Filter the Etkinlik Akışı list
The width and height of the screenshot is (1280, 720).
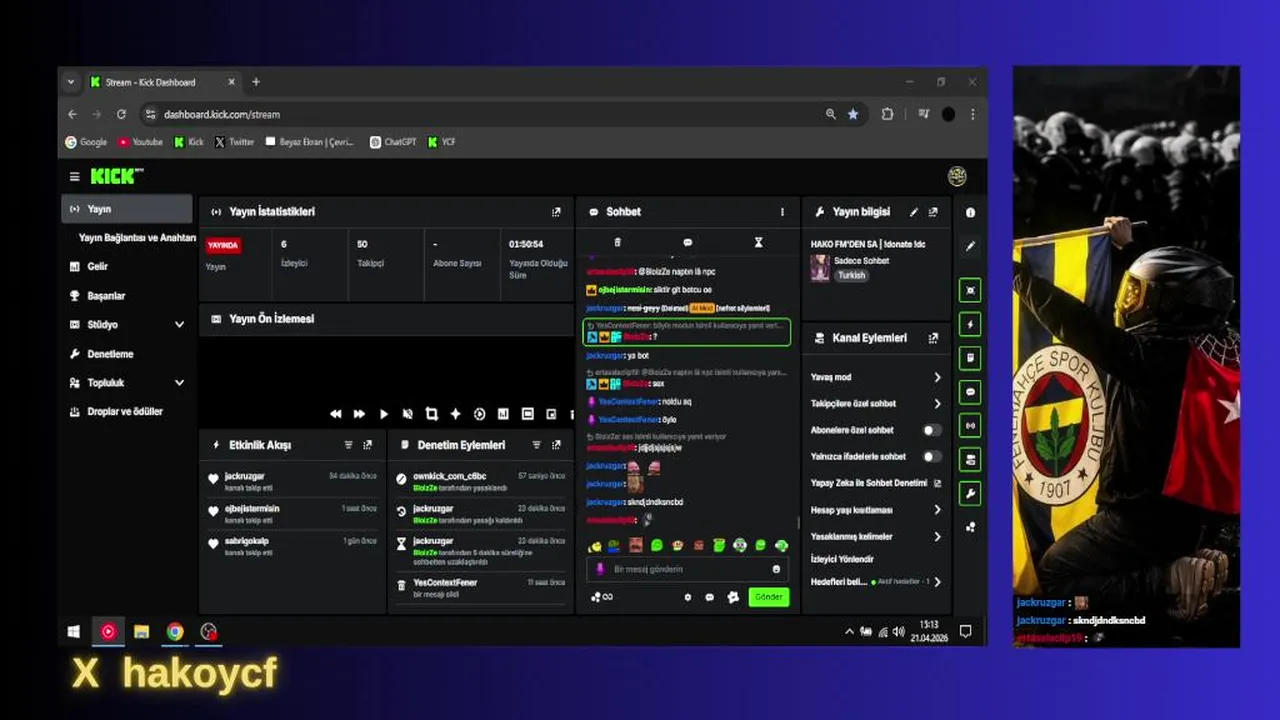pyautogui.click(x=349, y=445)
